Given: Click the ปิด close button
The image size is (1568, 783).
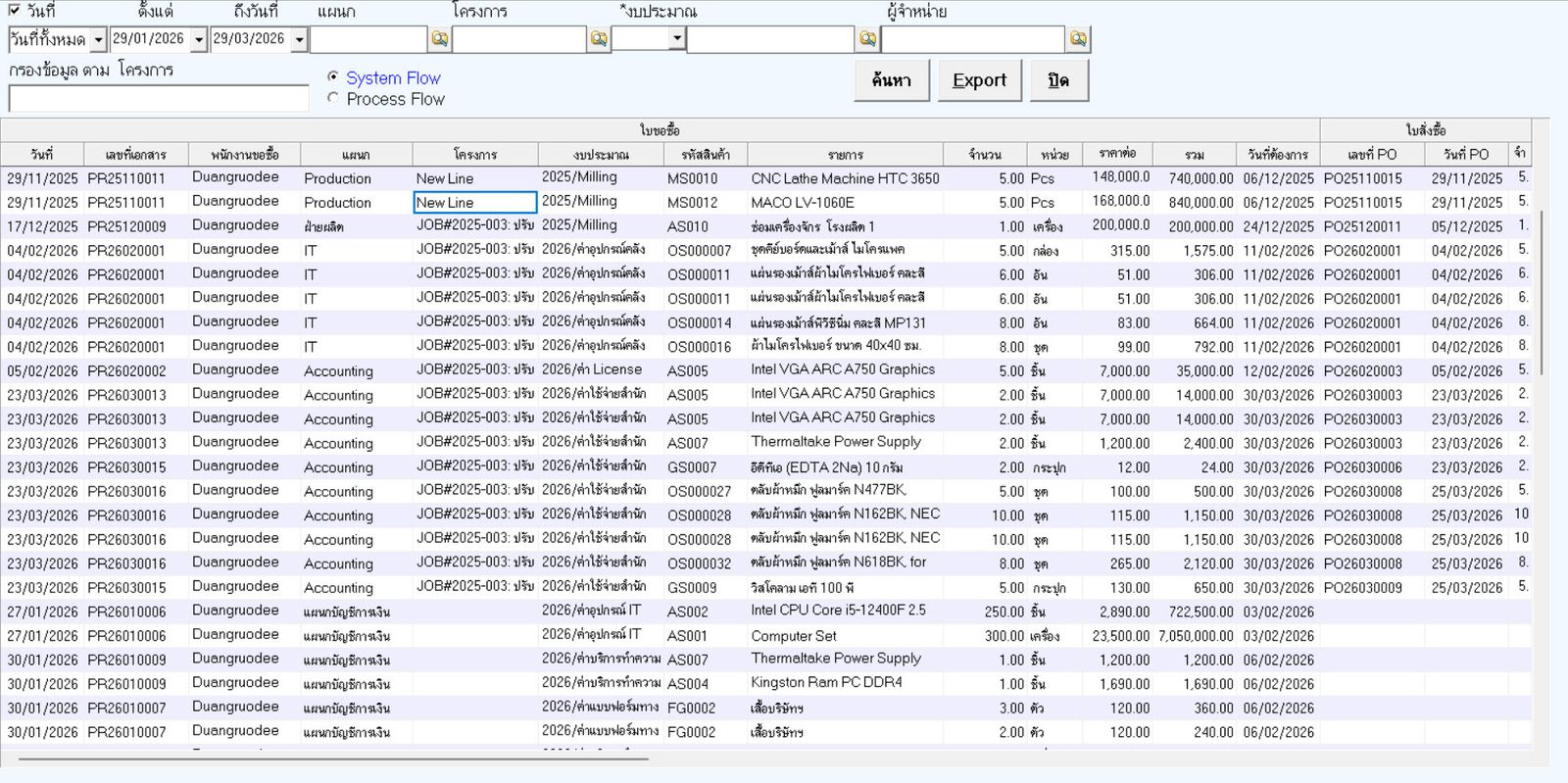Looking at the screenshot, I should click(x=1058, y=80).
